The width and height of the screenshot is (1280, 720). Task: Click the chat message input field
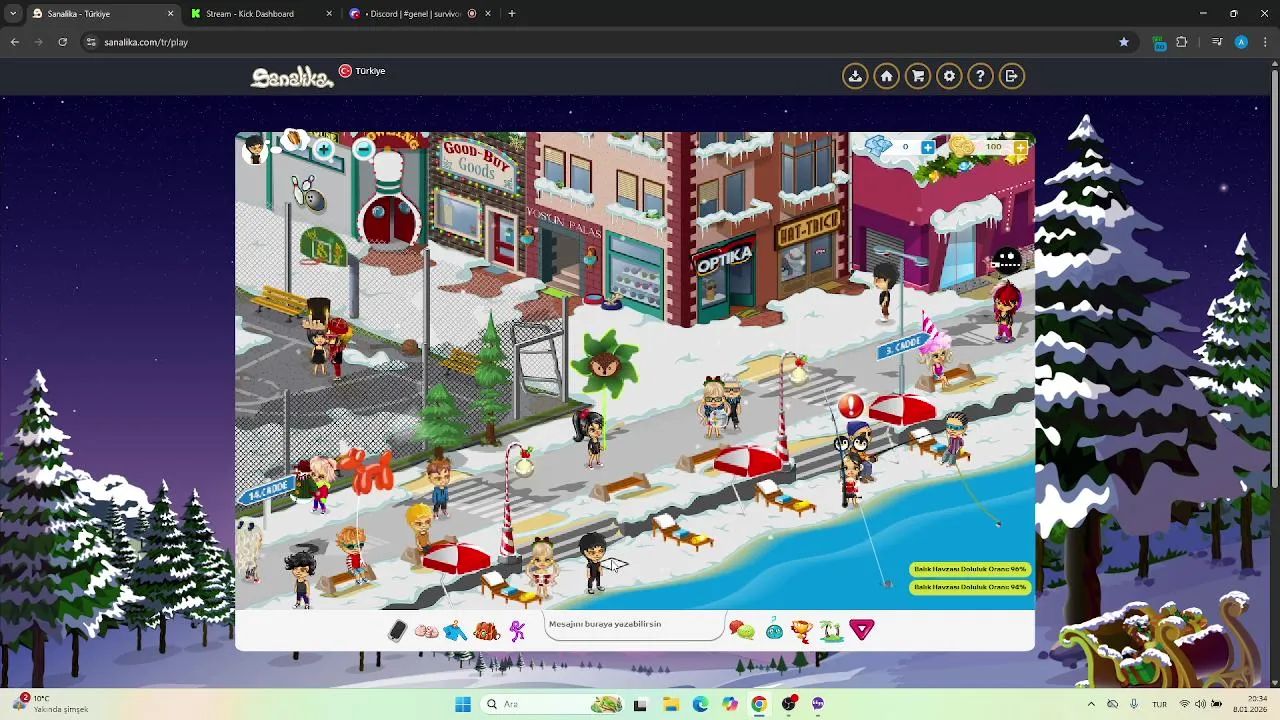(635, 625)
